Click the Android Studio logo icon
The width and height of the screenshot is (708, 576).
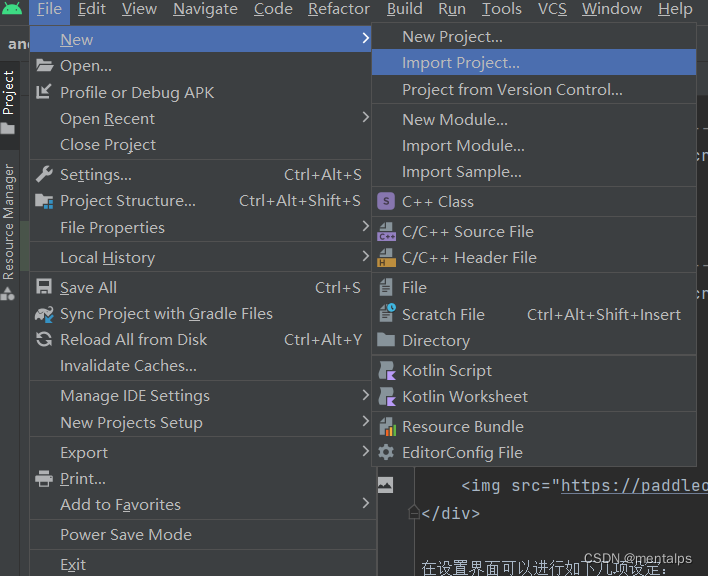coord(12,8)
